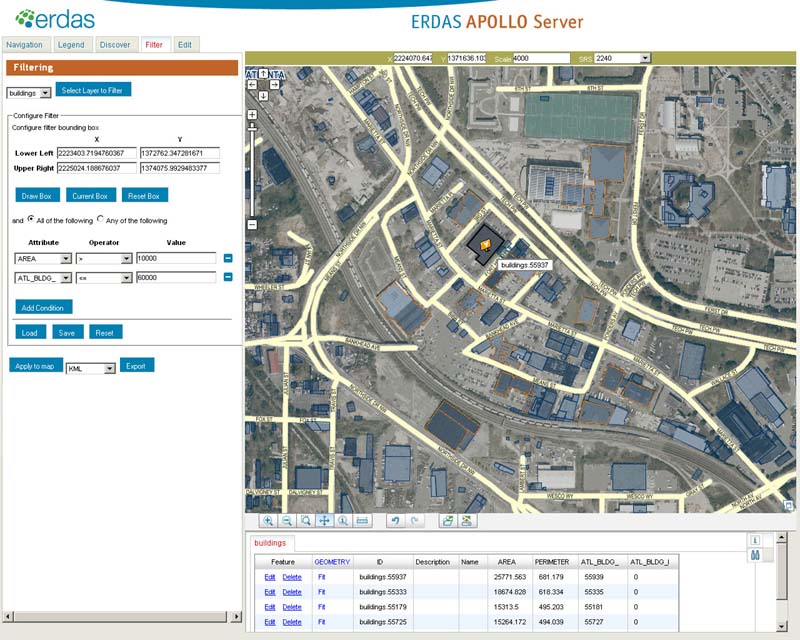This screenshot has height=640, width=800.
Task: Select the feature info tool
Action: tap(343, 521)
